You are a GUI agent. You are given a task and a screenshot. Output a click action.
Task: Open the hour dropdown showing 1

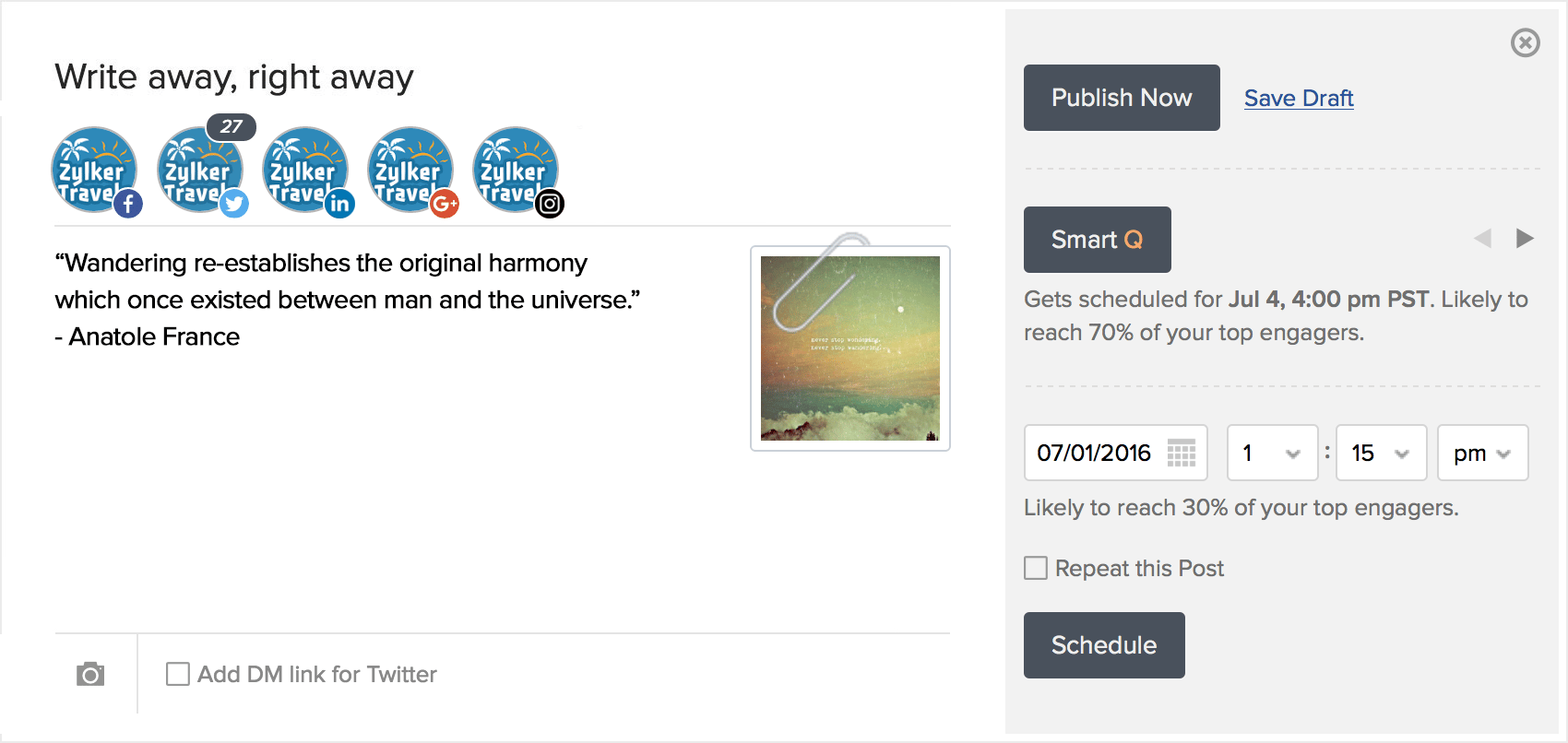coord(1272,453)
